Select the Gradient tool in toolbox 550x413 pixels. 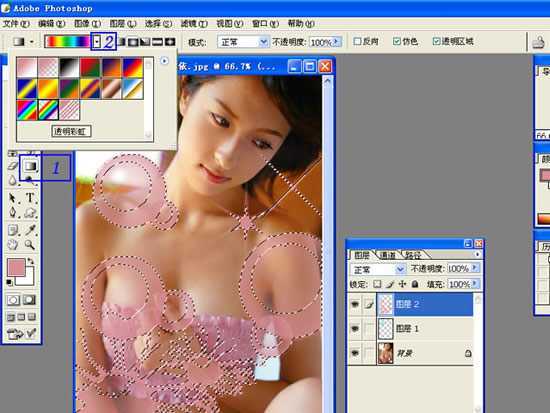click(x=30, y=166)
